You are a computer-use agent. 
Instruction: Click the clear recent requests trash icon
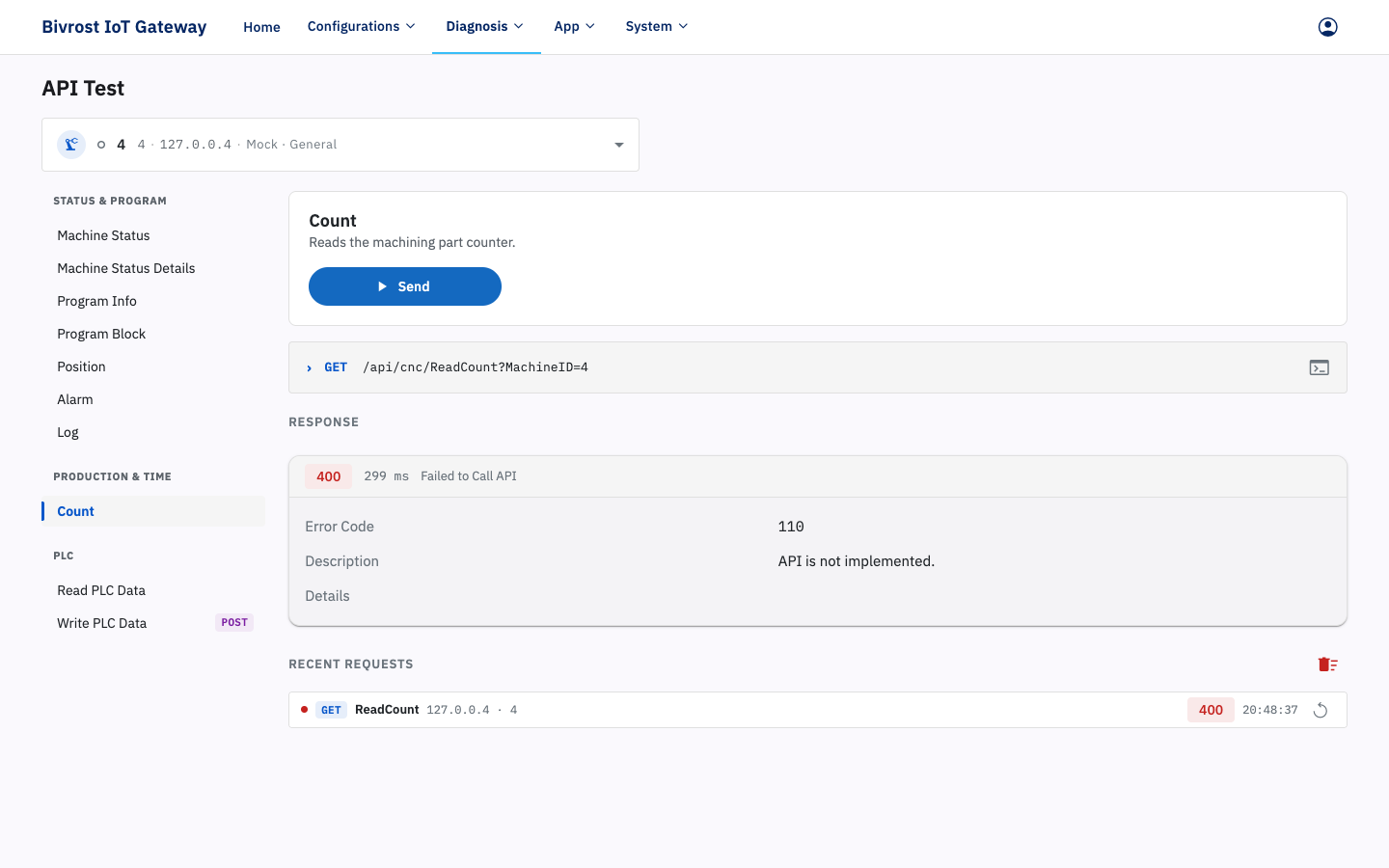tap(1327, 665)
